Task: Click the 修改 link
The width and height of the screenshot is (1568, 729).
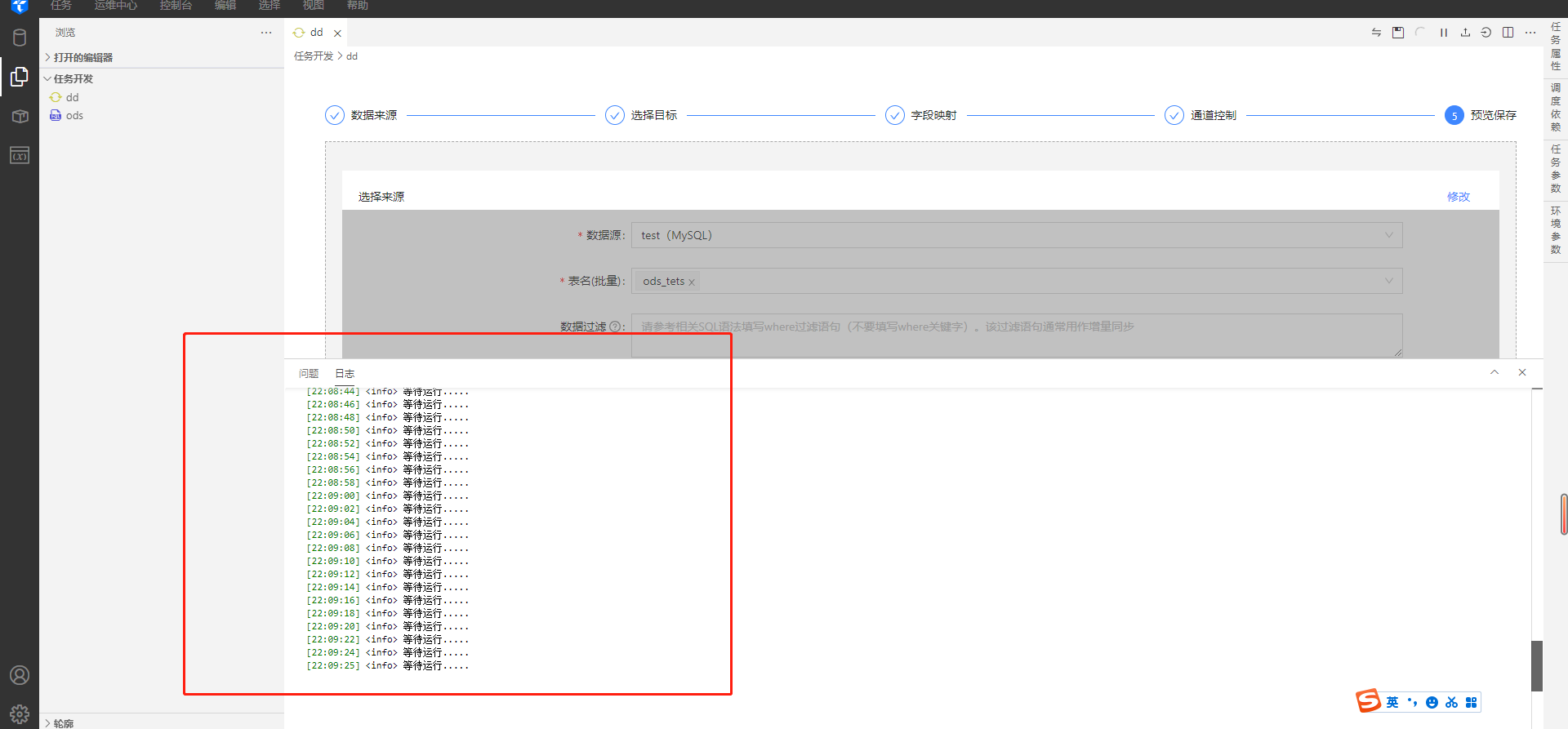Action: point(1459,197)
